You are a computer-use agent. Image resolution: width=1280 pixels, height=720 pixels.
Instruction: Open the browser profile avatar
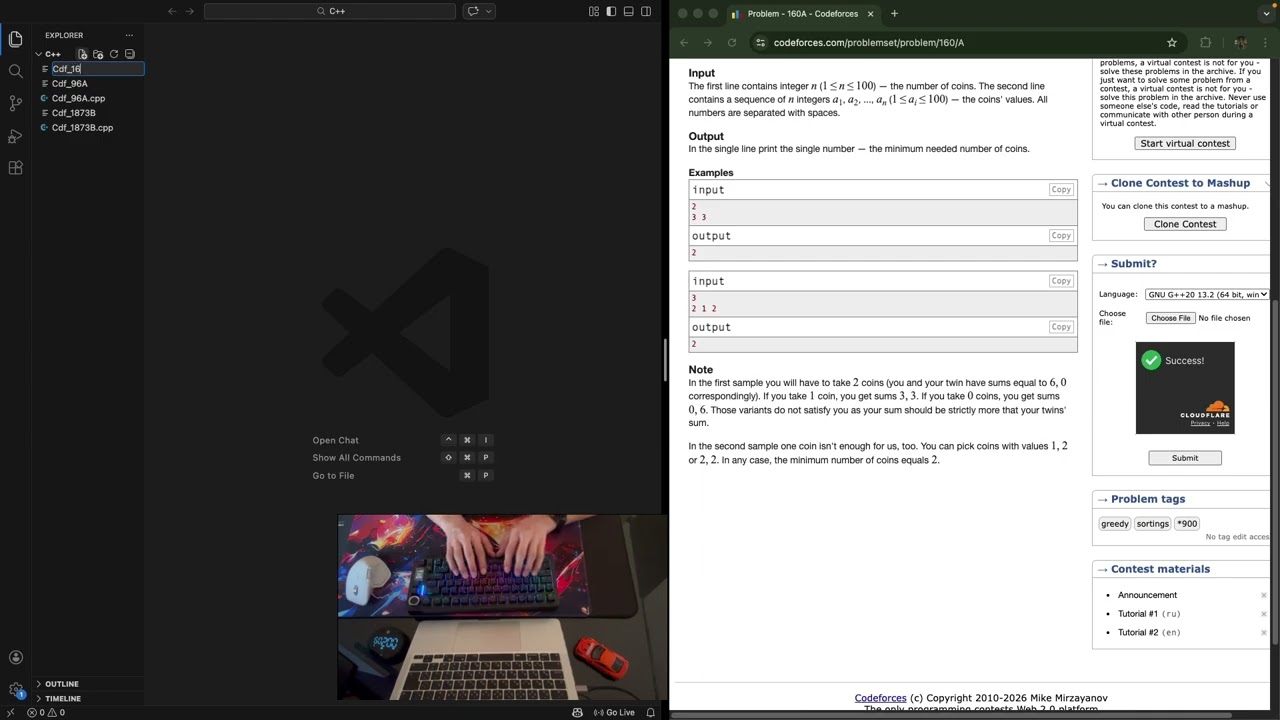(1240, 43)
